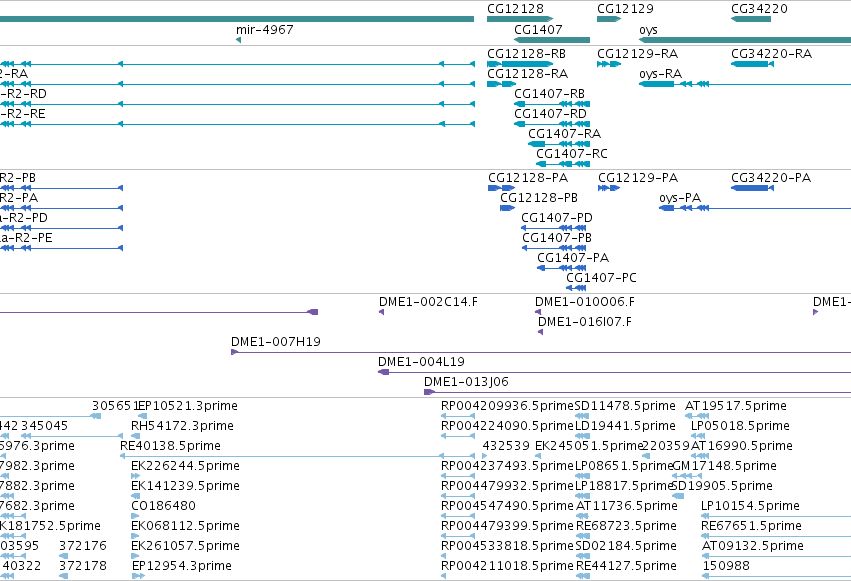Click the DME1-010O06.F clone end
Screen dimensions: 851x581
pyautogui.click(x=538, y=312)
